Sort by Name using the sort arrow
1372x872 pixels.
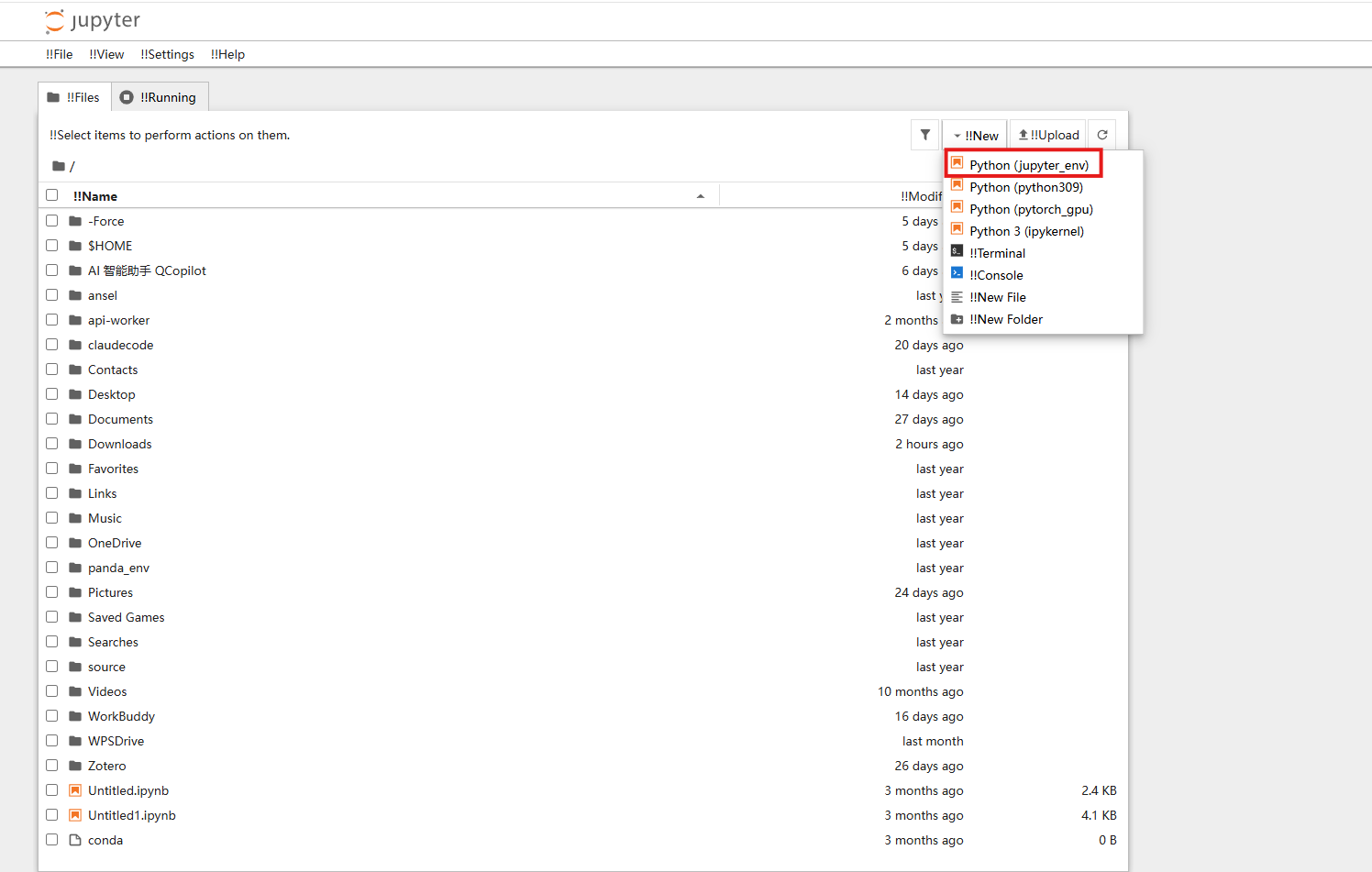[701, 196]
